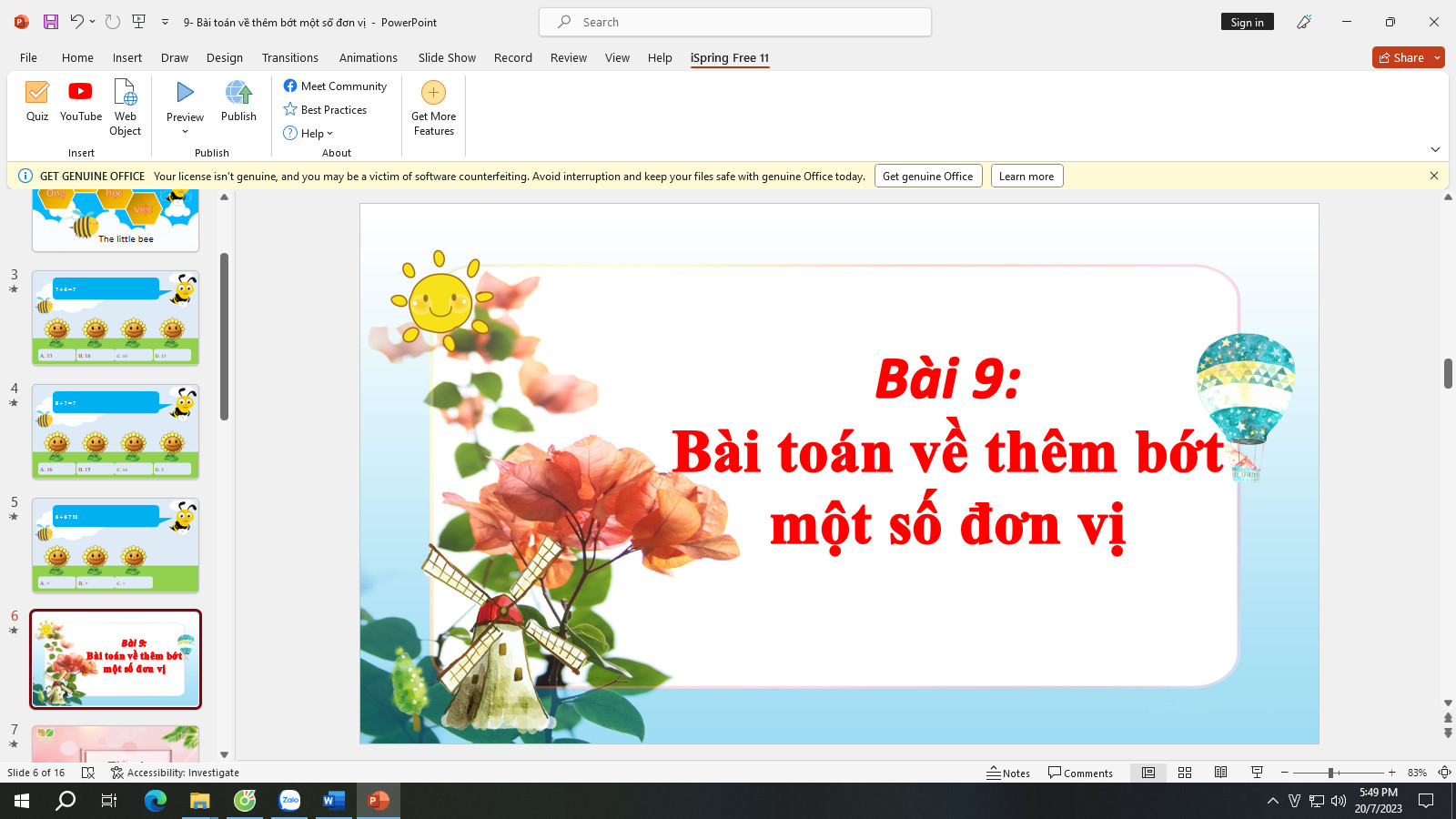1456x819 pixels.
Task: Toggle the Comments pane
Action: pyautogui.click(x=1080, y=773)
